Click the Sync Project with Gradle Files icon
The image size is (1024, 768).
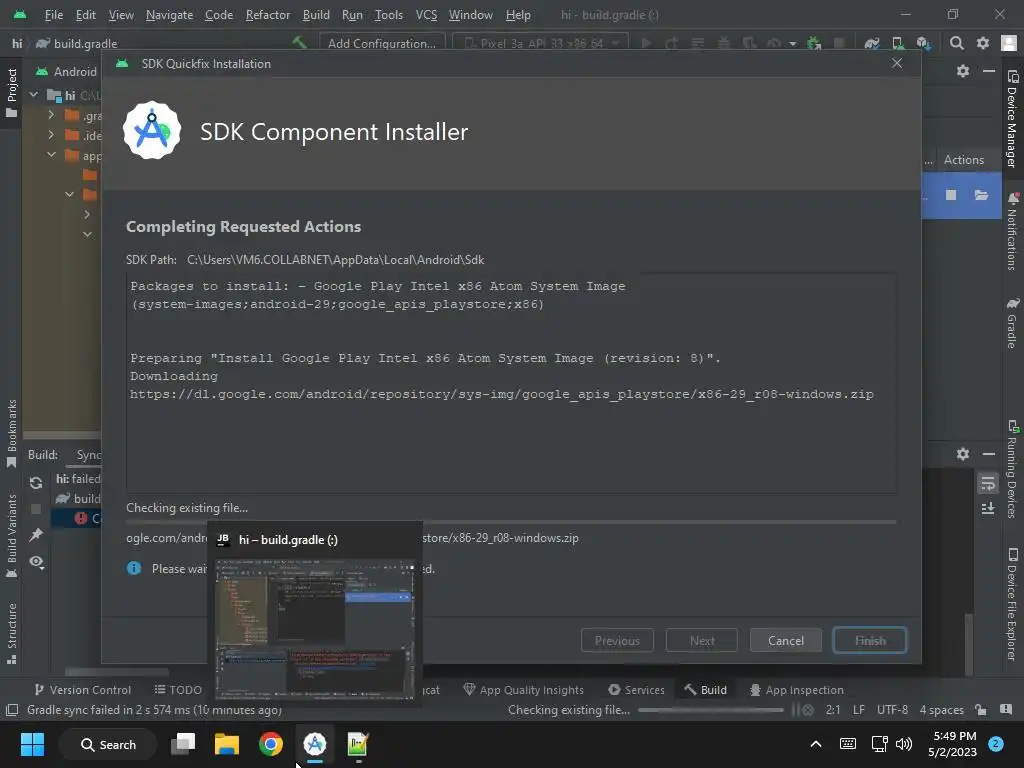tap(871, 43)
